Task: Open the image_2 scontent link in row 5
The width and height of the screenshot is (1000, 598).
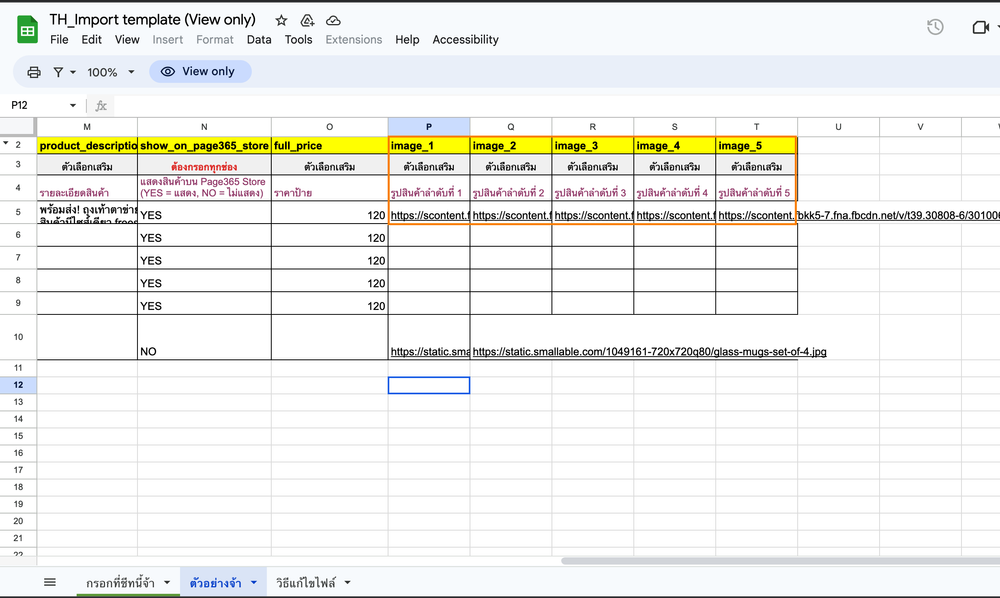Action: click(x=511, y=215)
